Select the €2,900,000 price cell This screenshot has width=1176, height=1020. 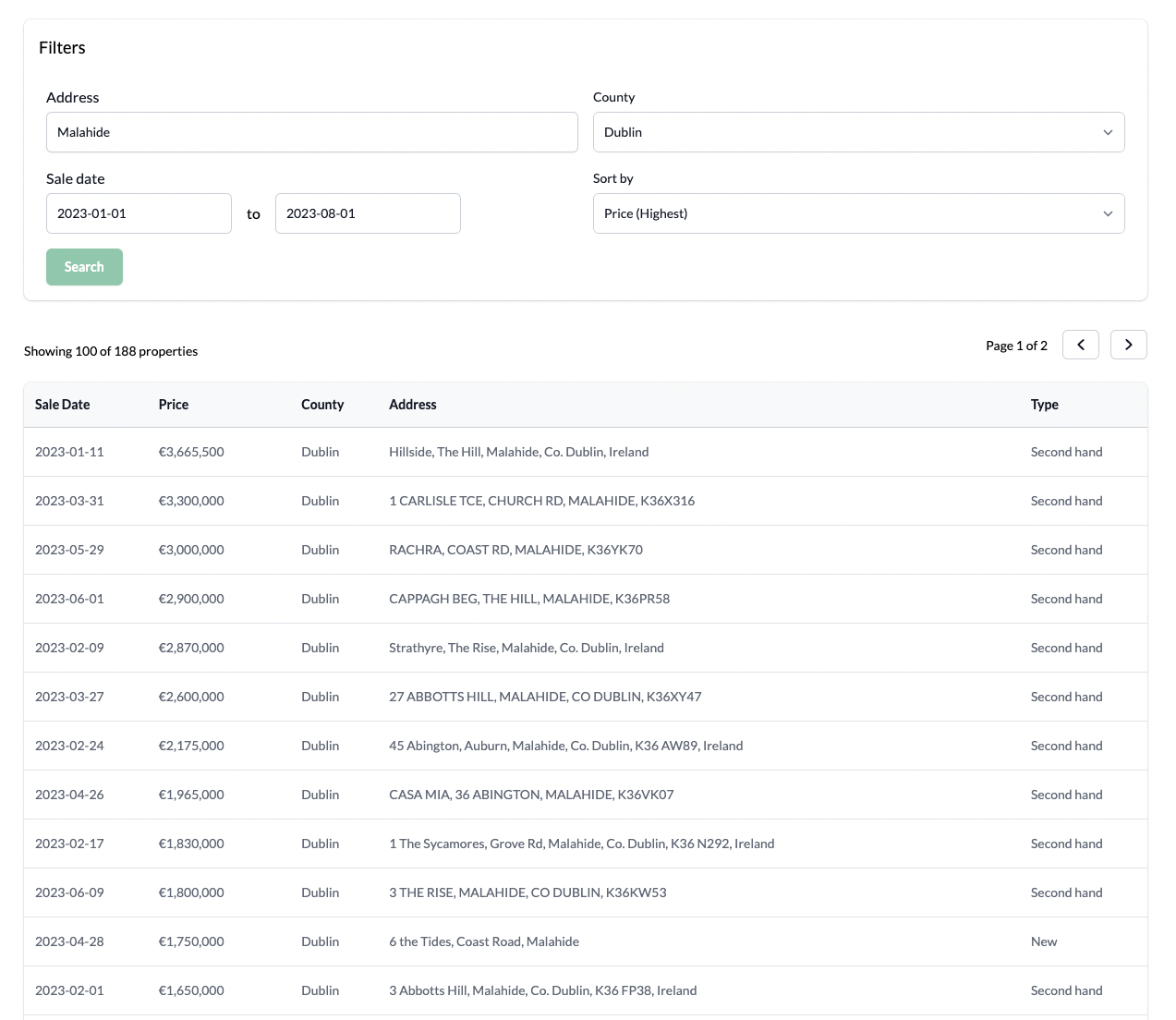click(191, 599)
